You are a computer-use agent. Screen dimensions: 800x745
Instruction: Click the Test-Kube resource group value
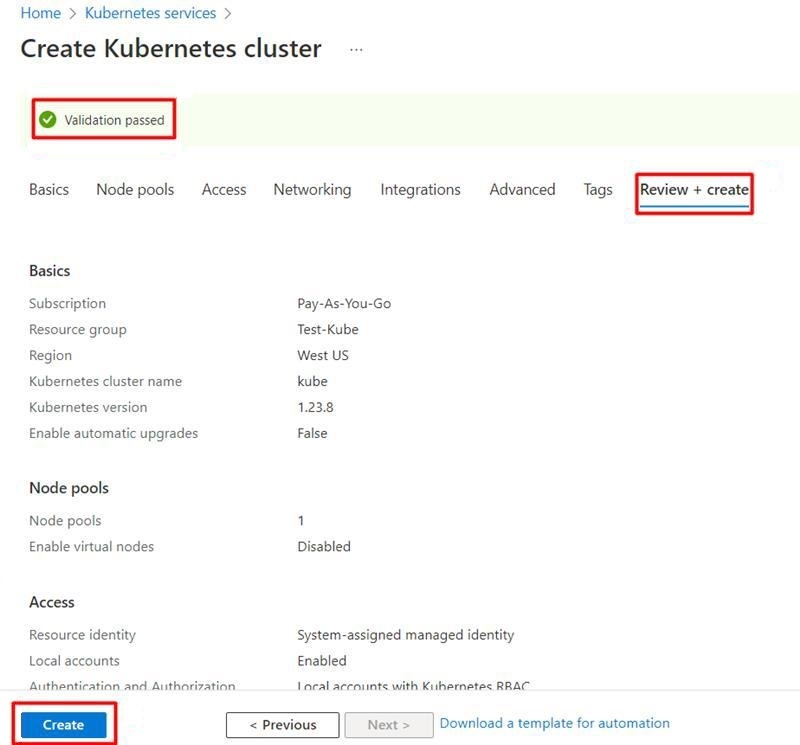(328, 329)
